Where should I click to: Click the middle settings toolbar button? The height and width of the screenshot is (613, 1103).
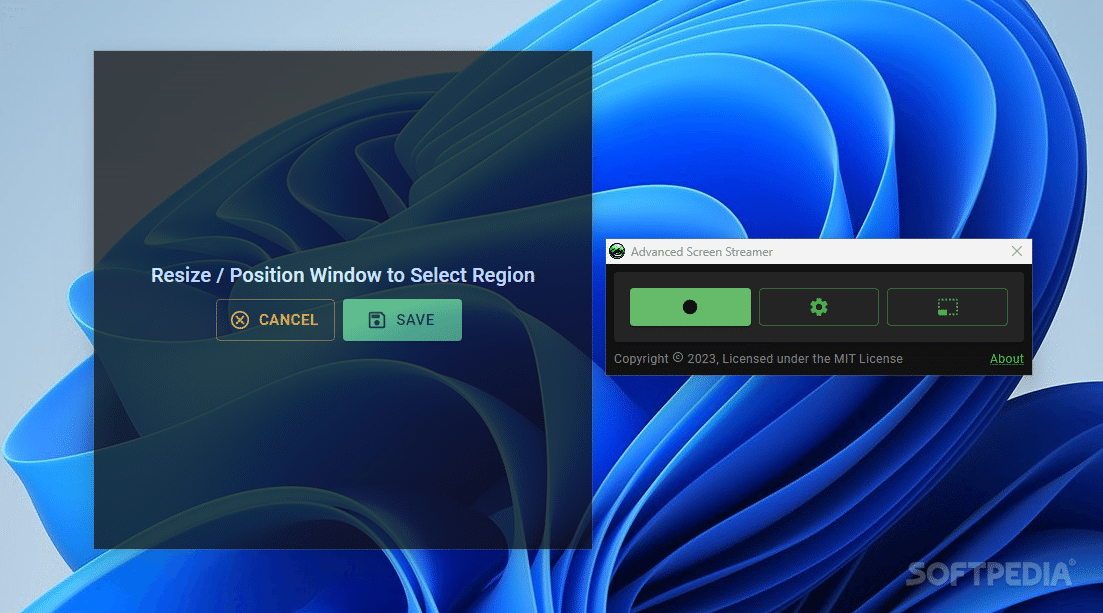[x=818, y=306]
